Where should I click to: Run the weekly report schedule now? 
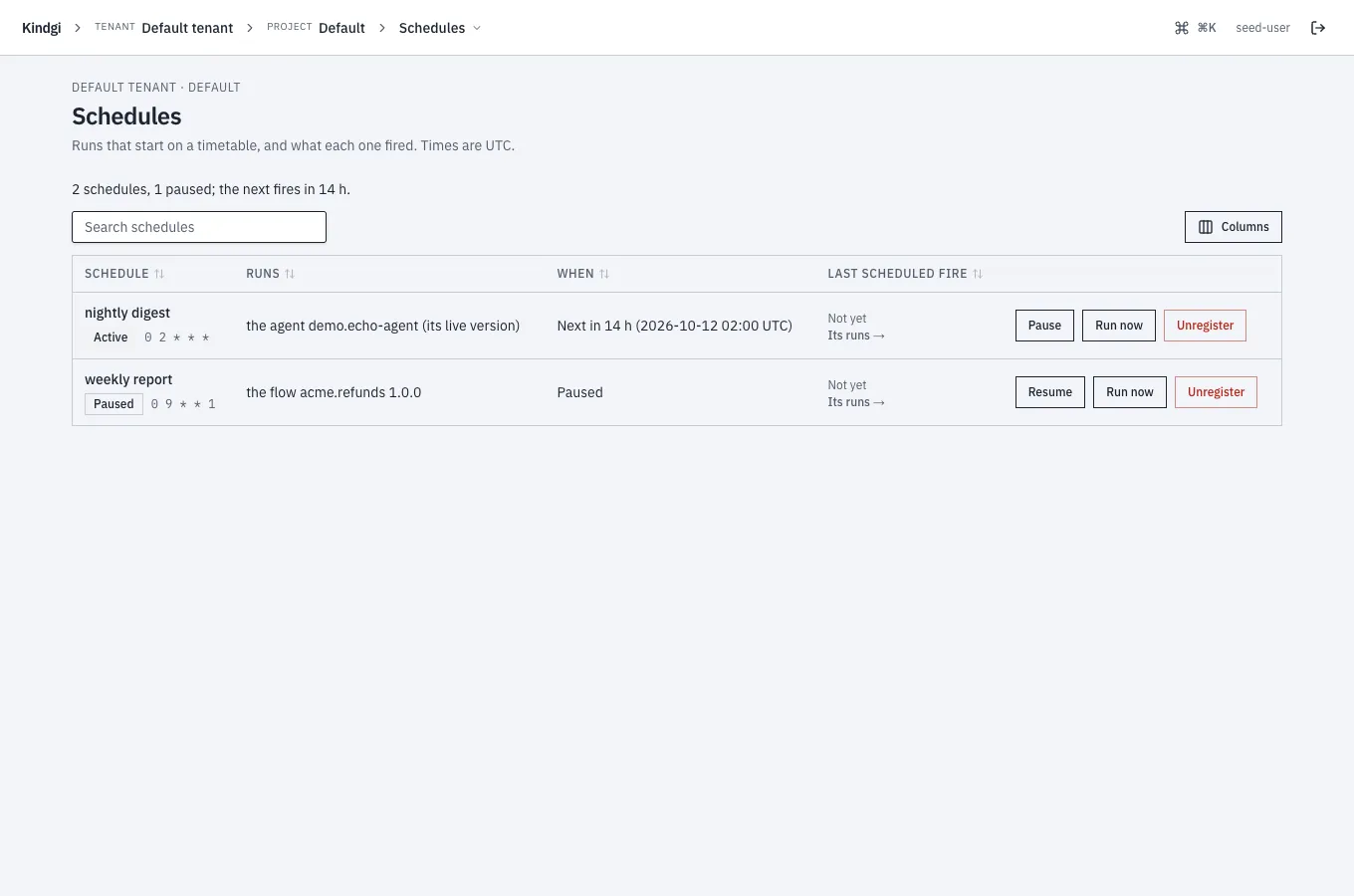click(x=1130, y=392)
